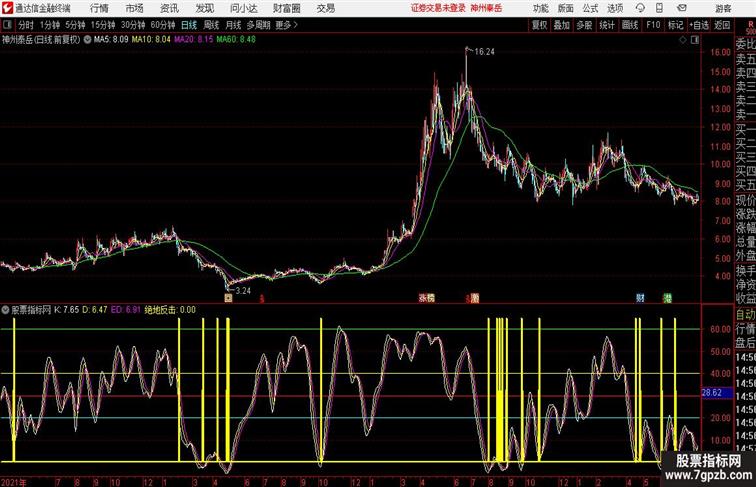
Task: Click the MA5: 8.09 indicator value
Action: [111, 40]
